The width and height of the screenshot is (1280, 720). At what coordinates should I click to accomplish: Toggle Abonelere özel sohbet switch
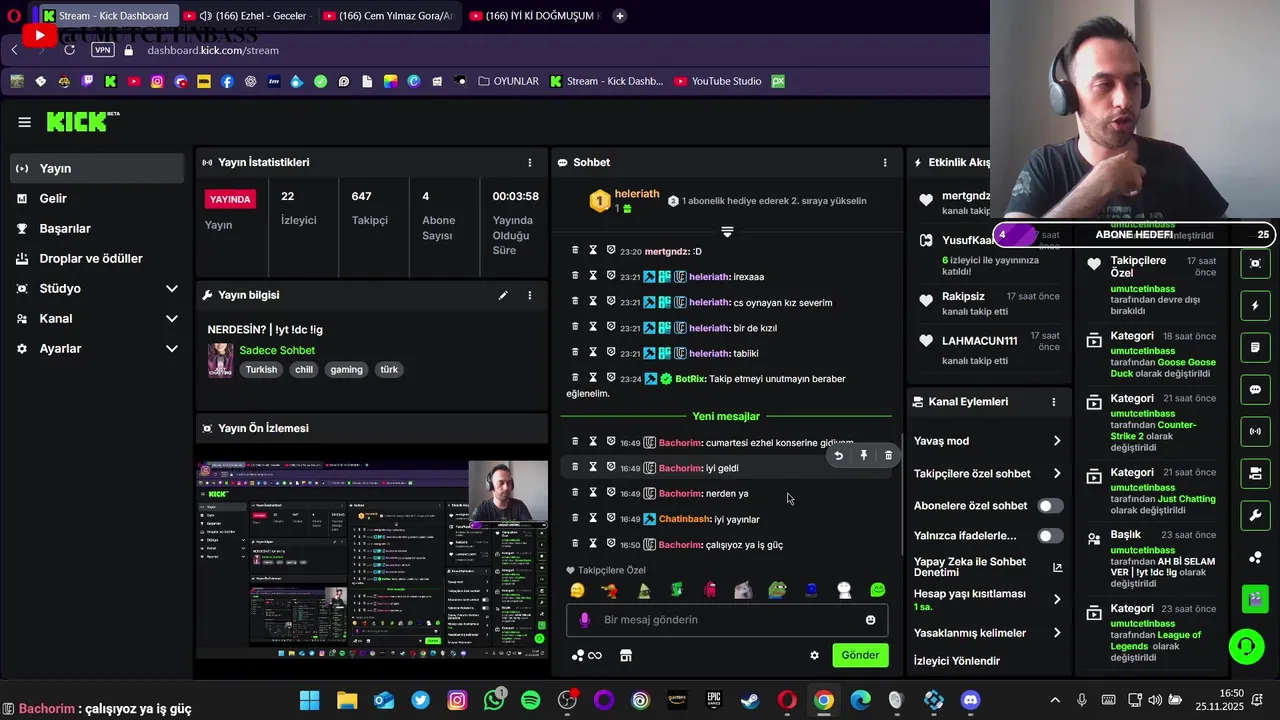tap(1050, 506)
